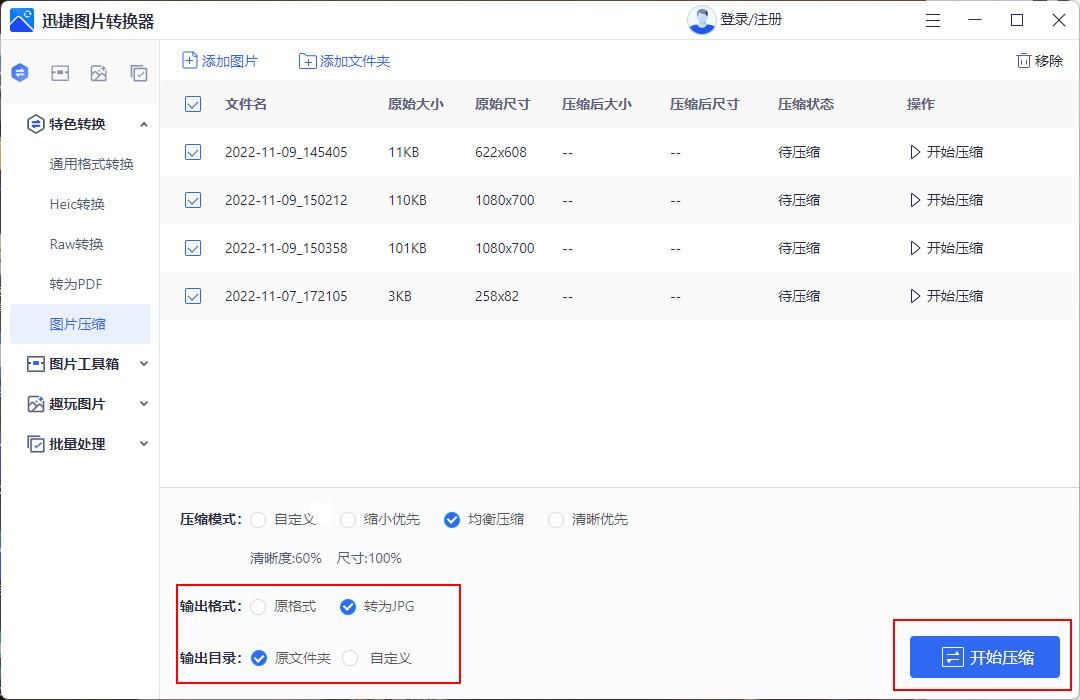
Task: Open the Heic转换 sidebar item
Action: (x=80, y=203)
